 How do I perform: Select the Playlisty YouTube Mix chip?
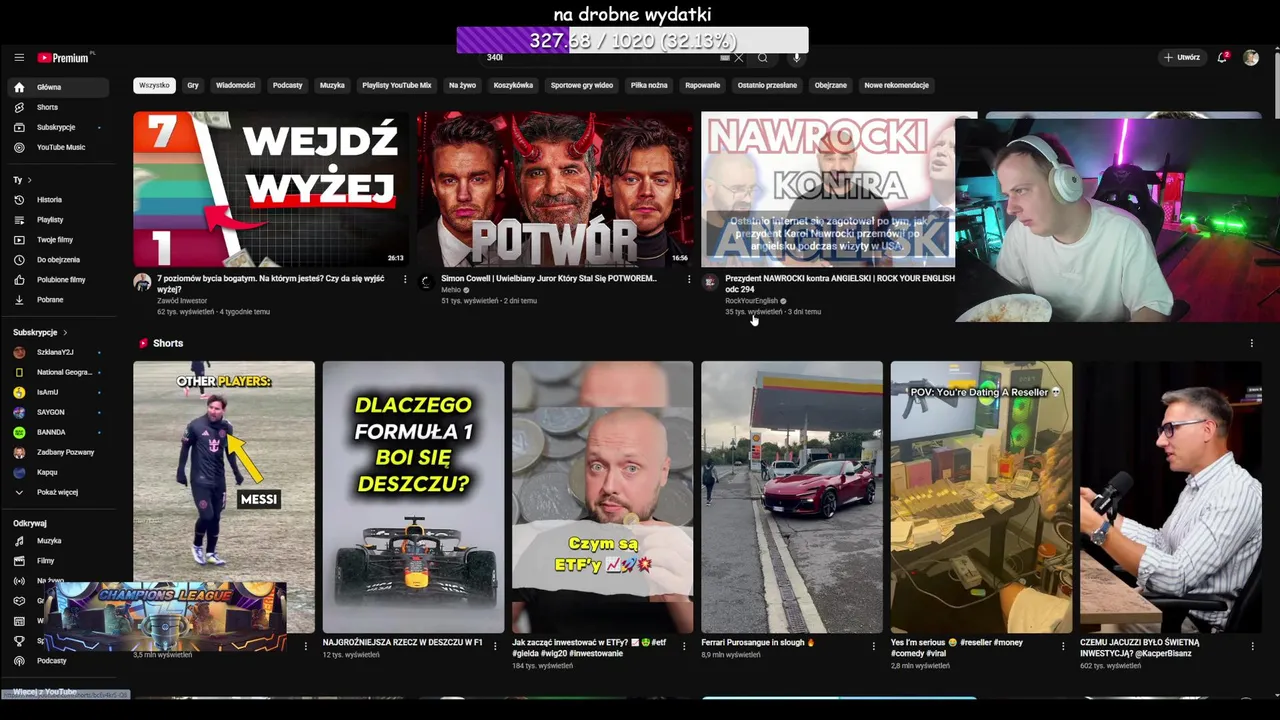coord(397,85)
